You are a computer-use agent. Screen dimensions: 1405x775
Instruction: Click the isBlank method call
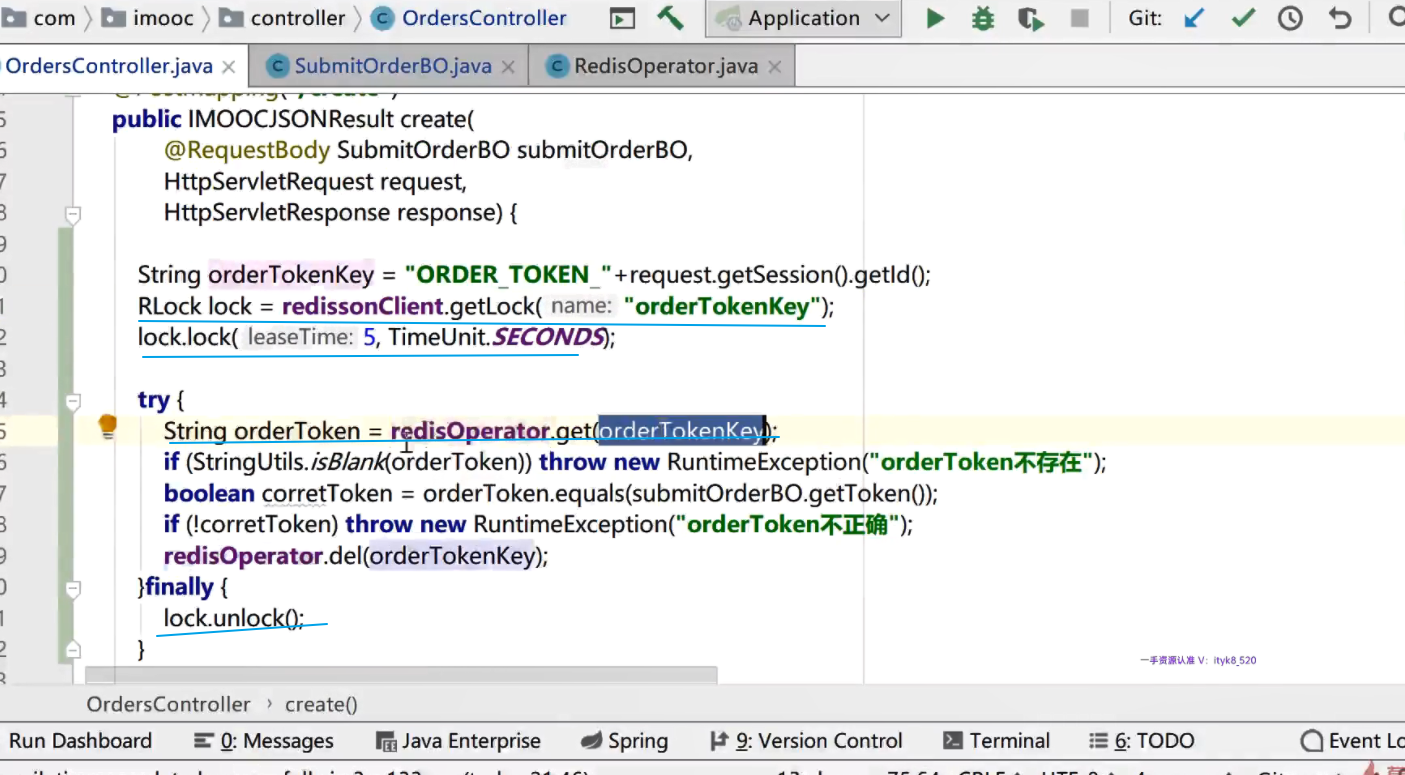pyautogui.click(x=350, y=462)
